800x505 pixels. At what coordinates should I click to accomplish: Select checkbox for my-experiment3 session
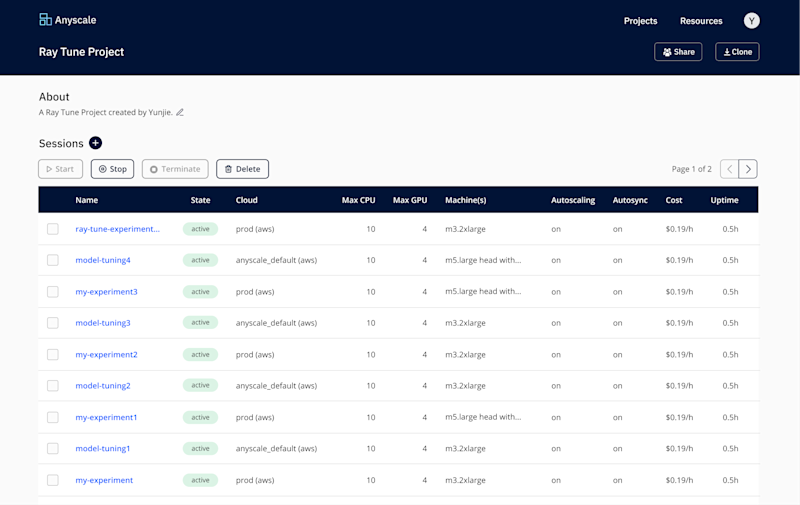(53, 292)
